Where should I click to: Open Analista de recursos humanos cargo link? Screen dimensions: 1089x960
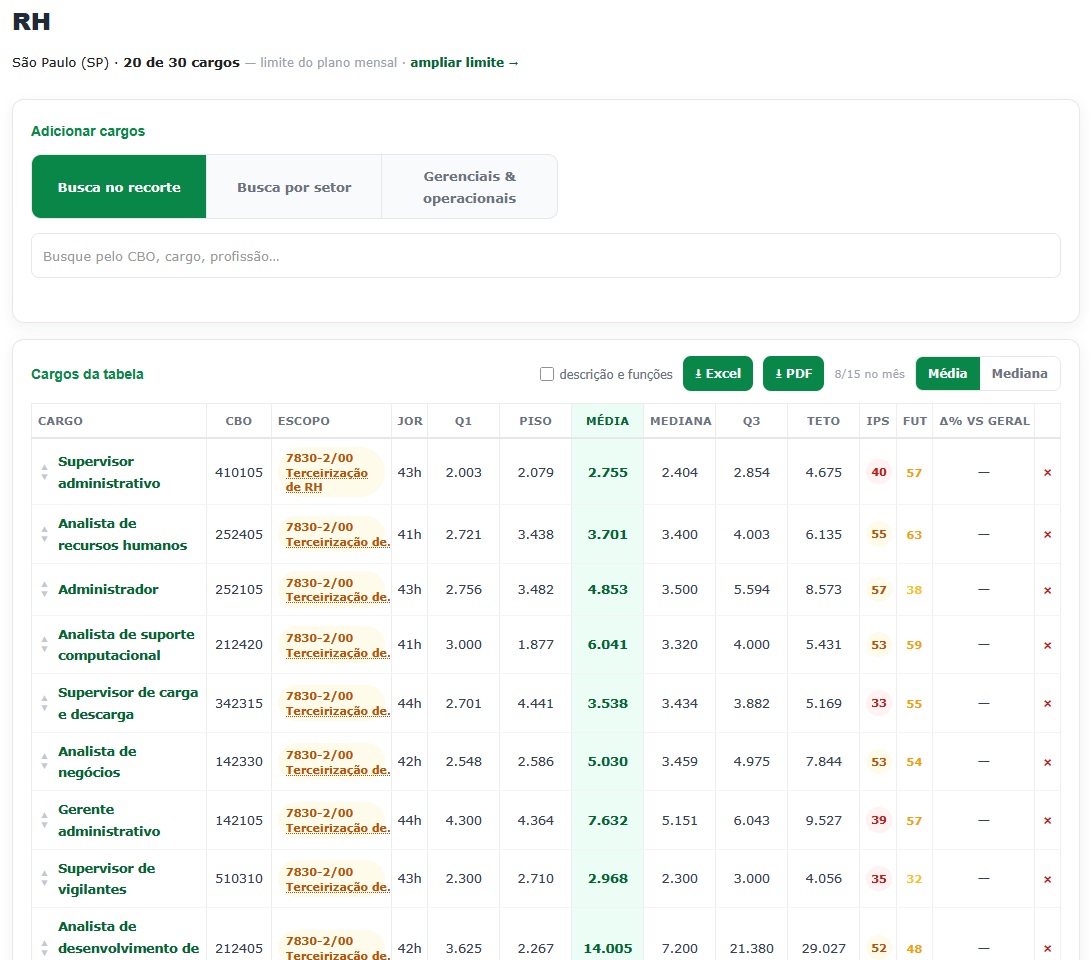[122, 534]
